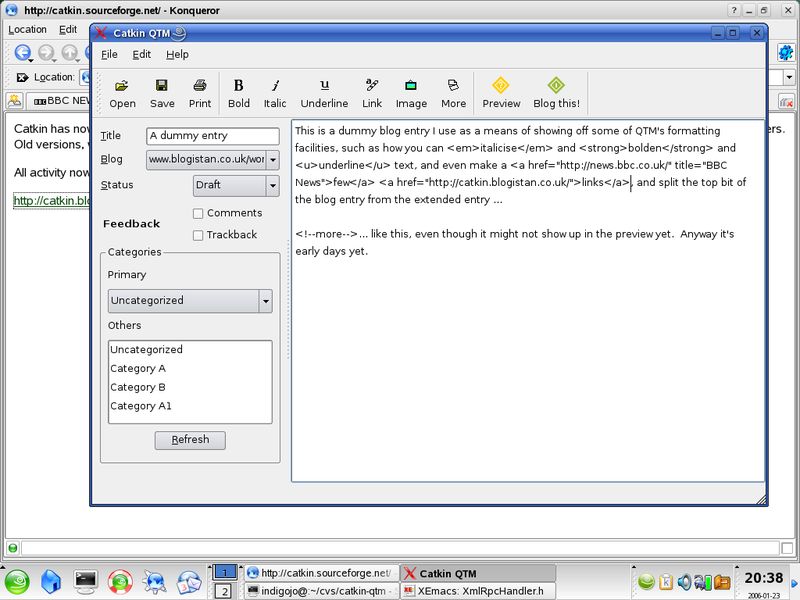Click the new tab icon in Konqueror
Screen dimensions: 800x600
(x=15, y=101)
